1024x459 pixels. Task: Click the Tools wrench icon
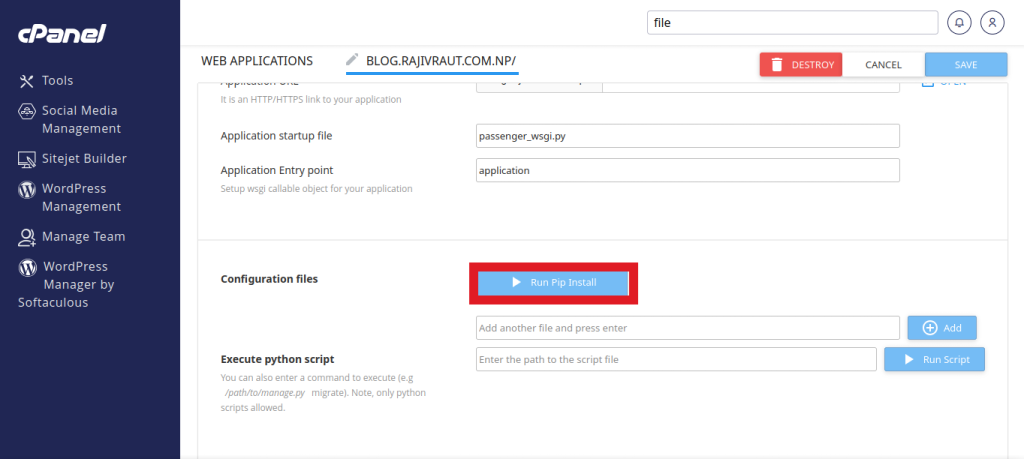[x=26, y=81]
